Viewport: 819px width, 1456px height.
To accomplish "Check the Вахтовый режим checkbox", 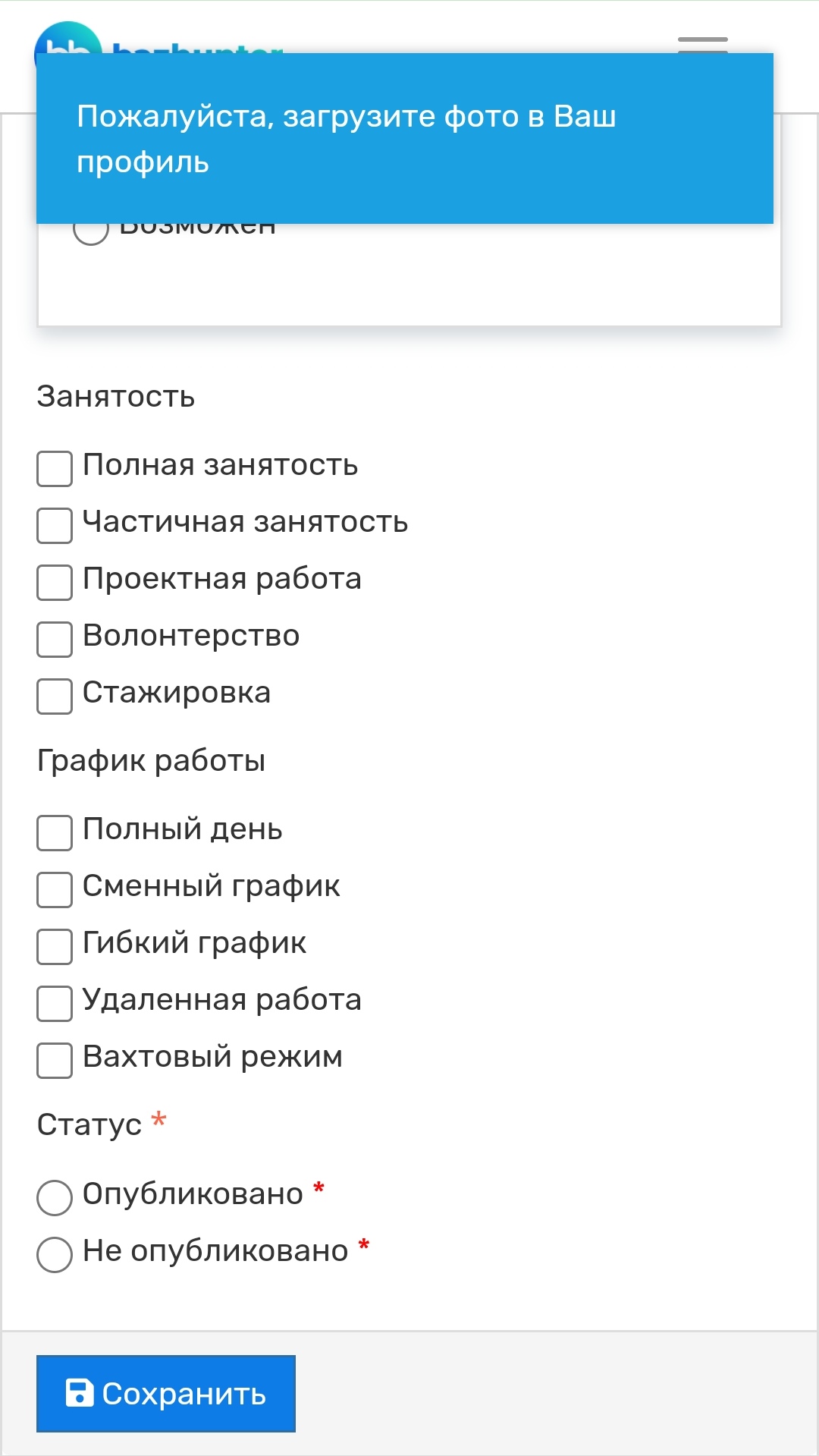I will click(55, 1060).
